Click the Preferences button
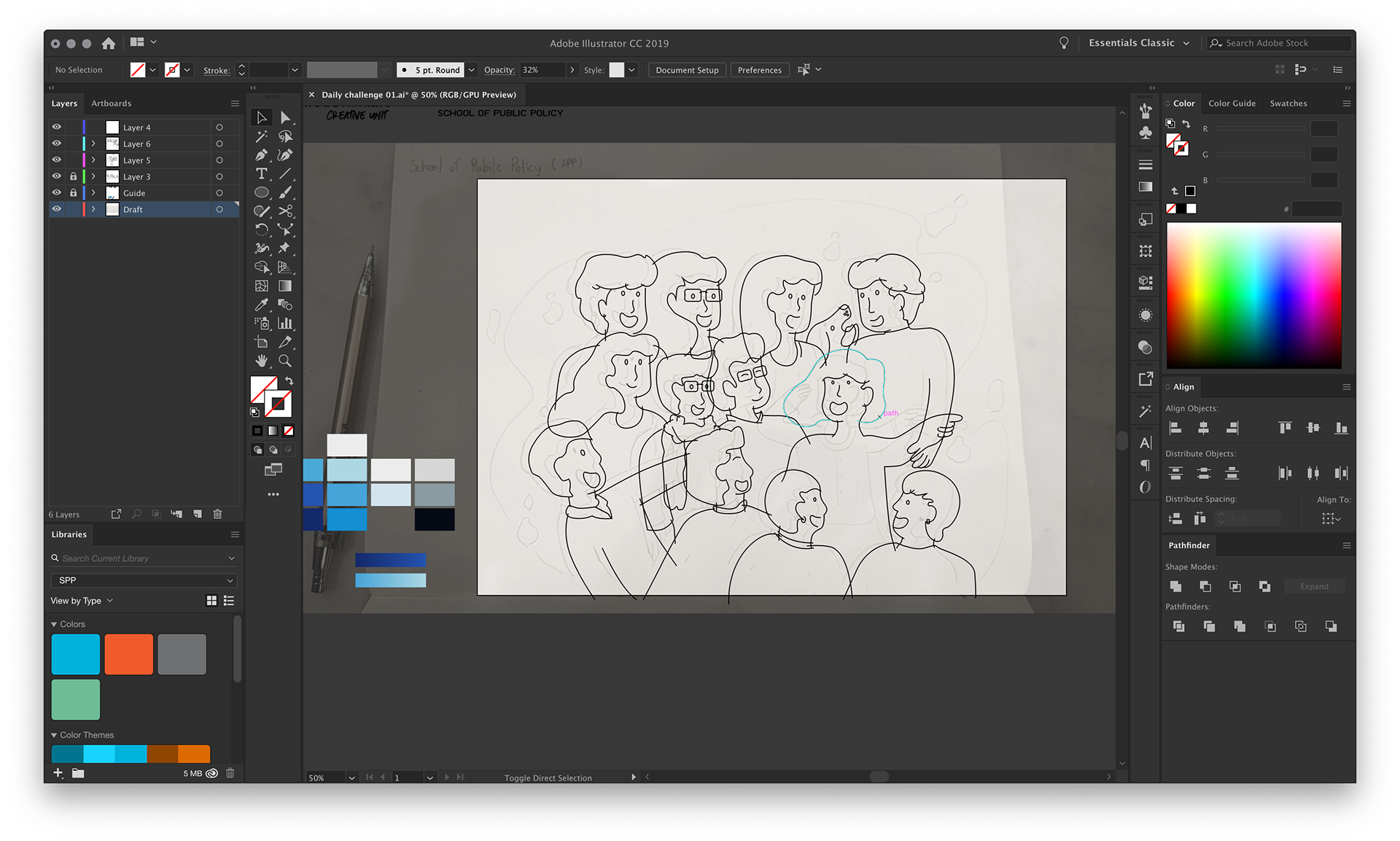 pyautogui.click(x=759, y=70)
